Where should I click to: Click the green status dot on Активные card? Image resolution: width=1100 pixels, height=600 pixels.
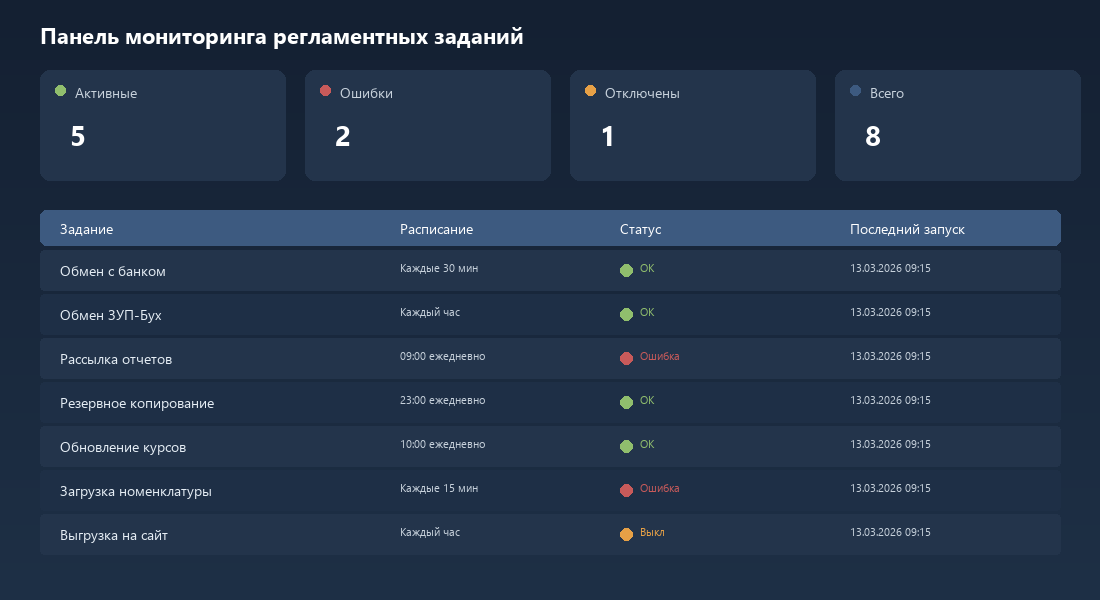tap(62, 91)
